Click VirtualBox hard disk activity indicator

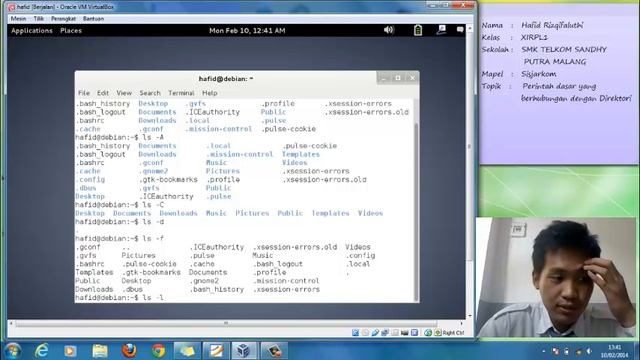(355, 333)
